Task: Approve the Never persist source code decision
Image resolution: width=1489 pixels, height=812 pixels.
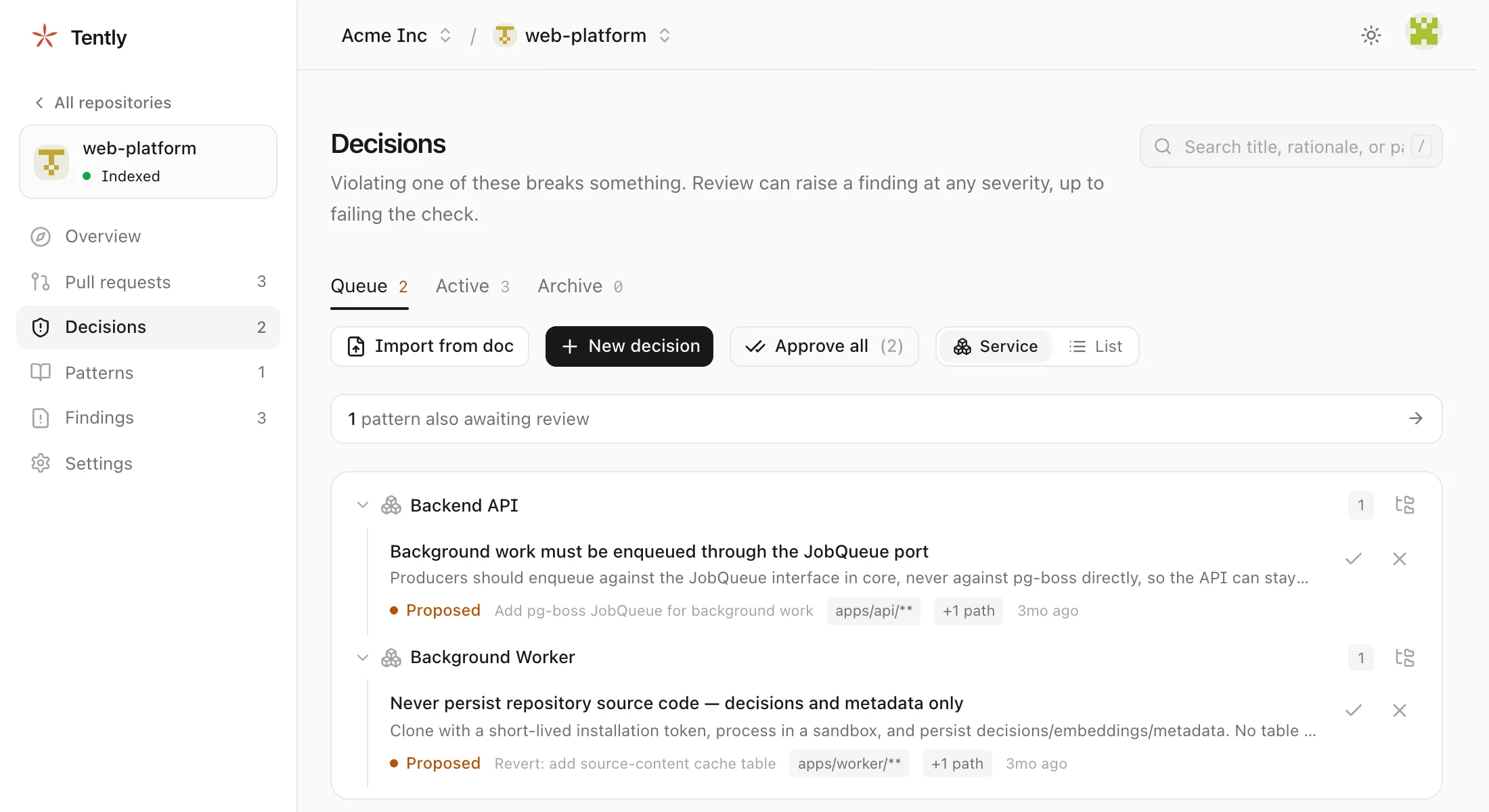Action: (1354, 710)
